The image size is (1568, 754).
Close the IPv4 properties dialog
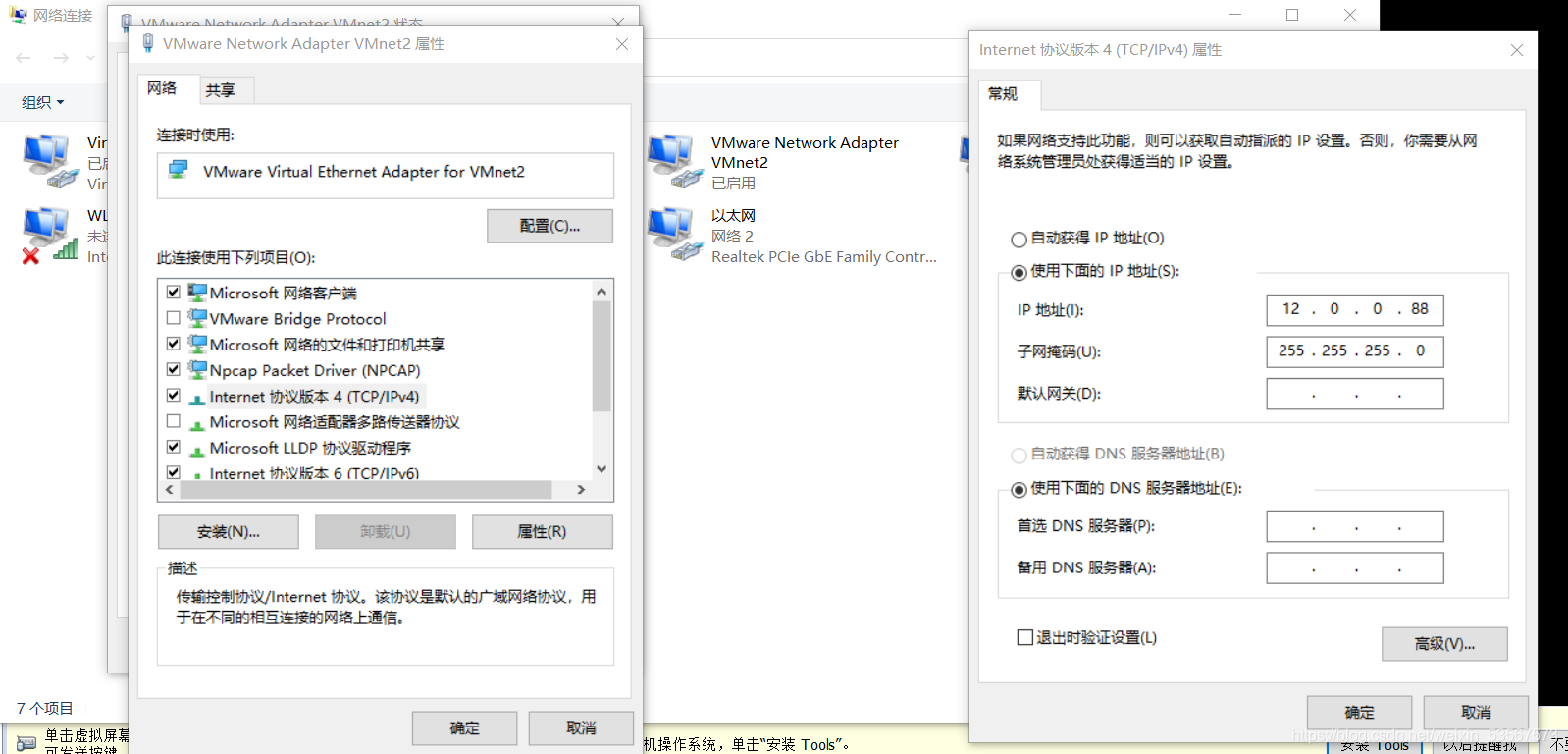click(1517, 50)
